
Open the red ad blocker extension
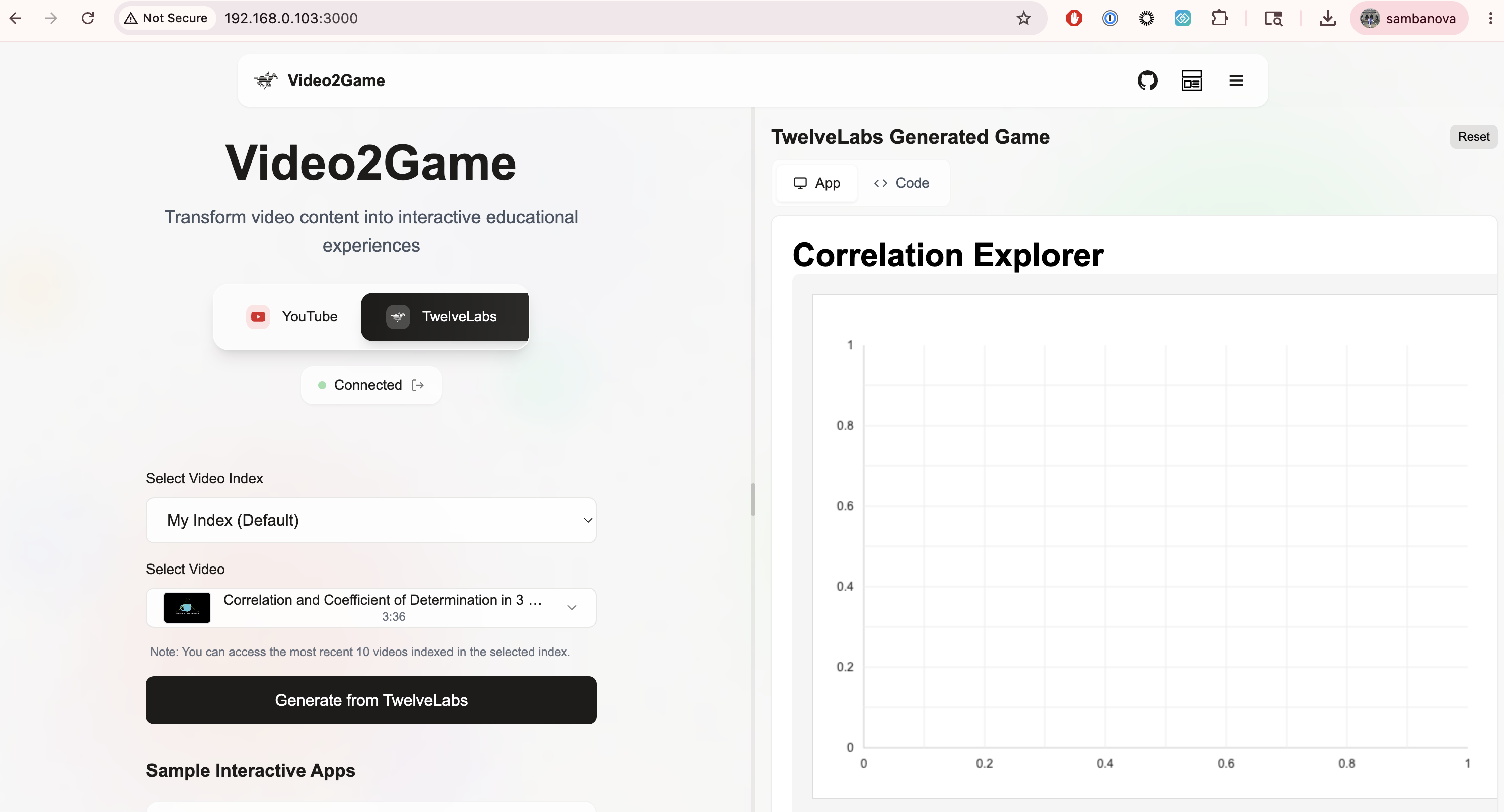coord(1074,18)
